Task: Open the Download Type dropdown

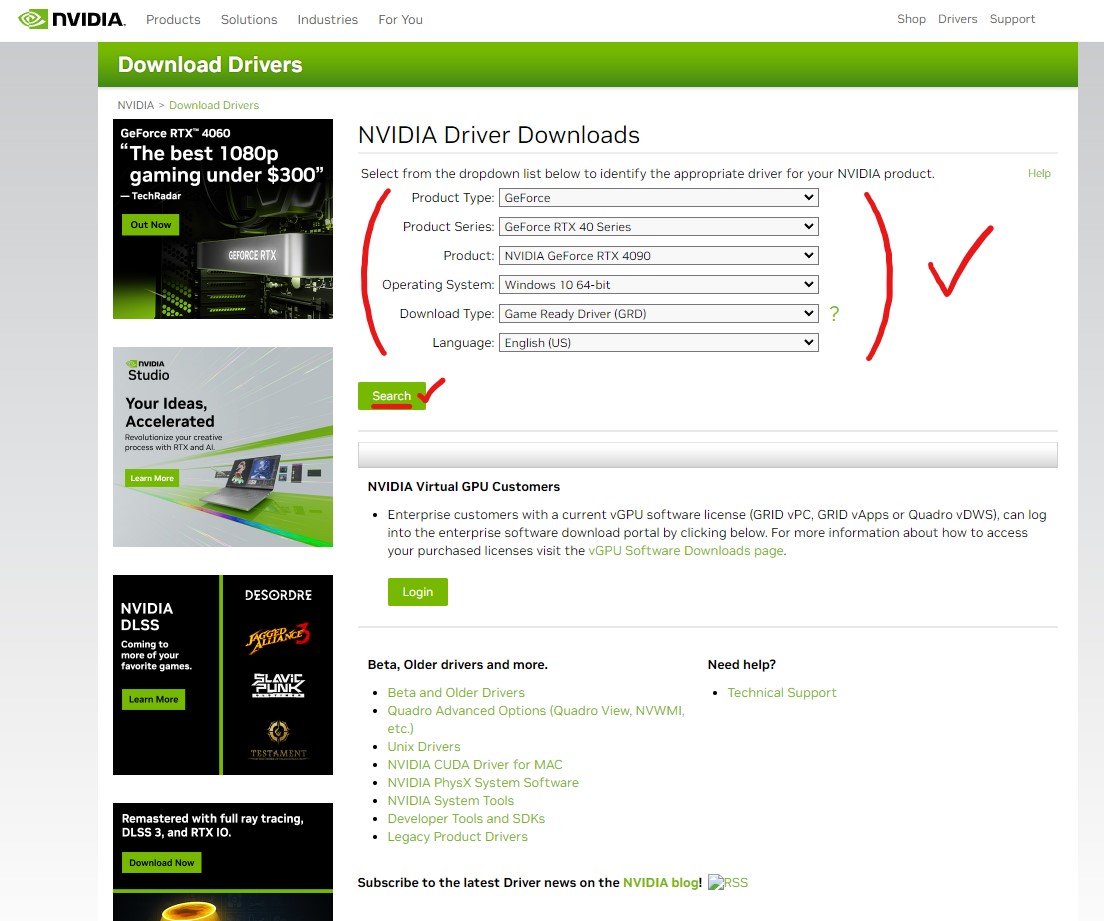Action: coord(658,313)
